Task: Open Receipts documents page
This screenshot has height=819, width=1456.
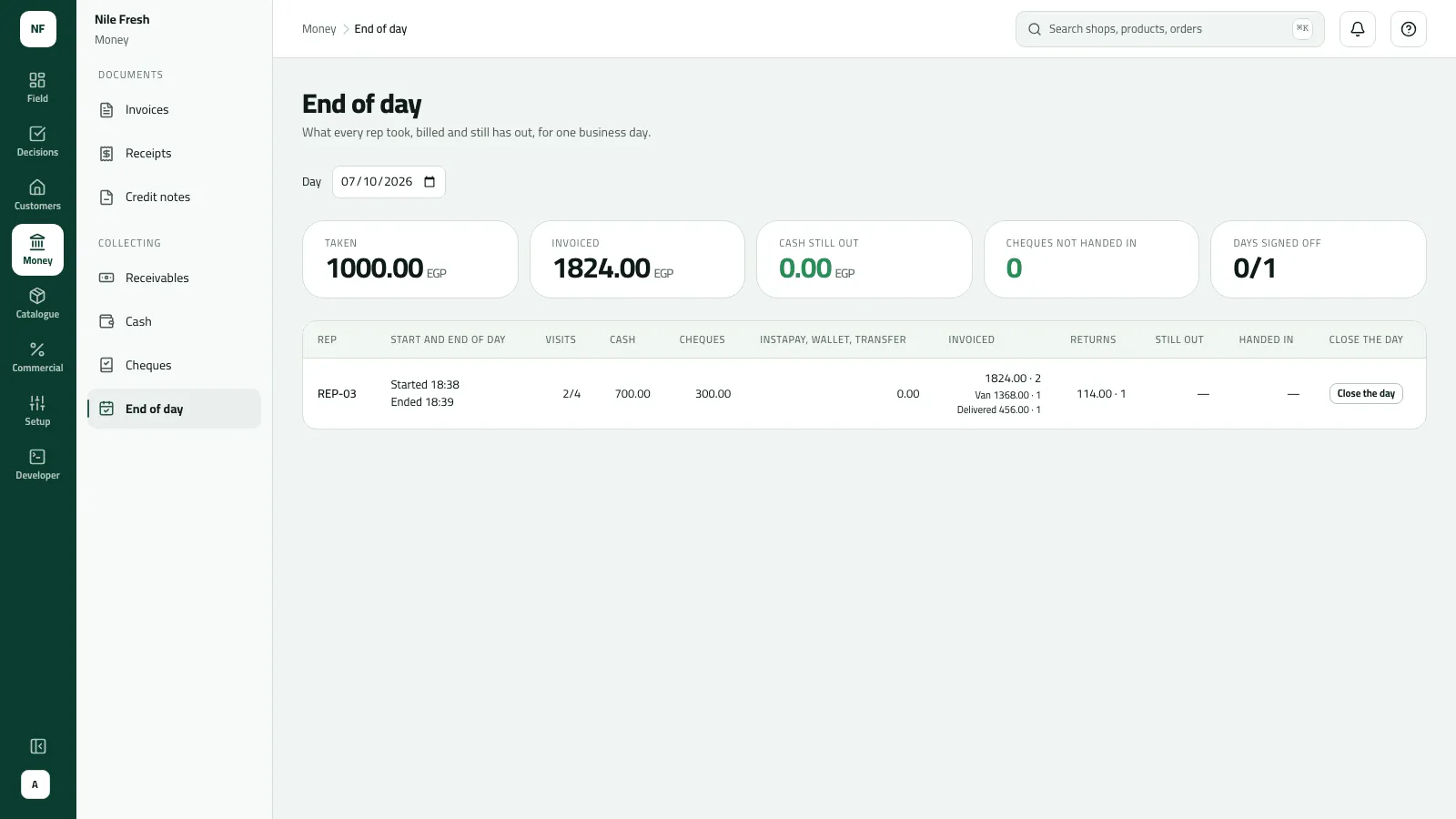Action: [174, 154]
